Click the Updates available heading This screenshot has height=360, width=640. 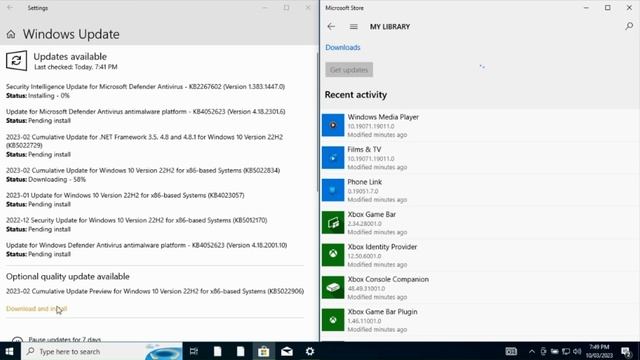(70, 57)
